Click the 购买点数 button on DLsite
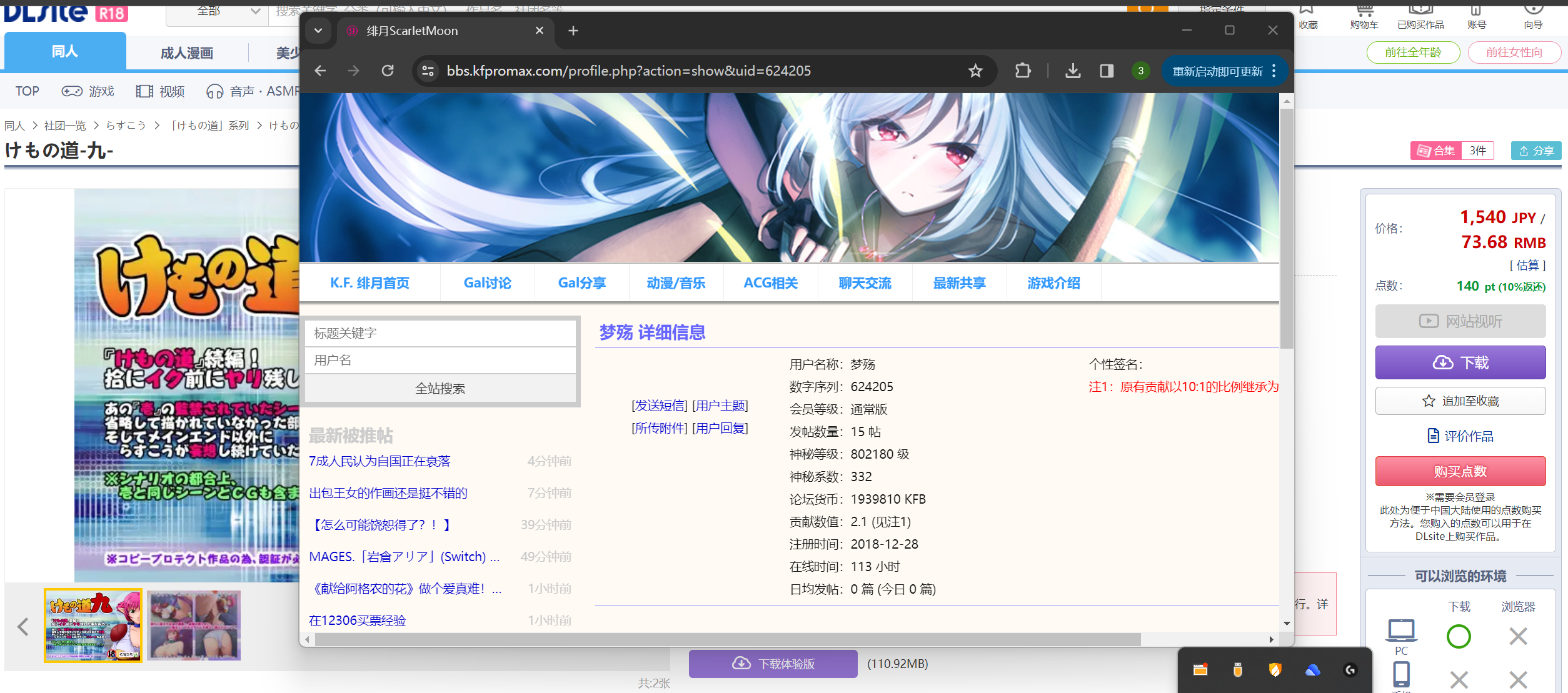The image size is (1568, 693). [1460, 471]
